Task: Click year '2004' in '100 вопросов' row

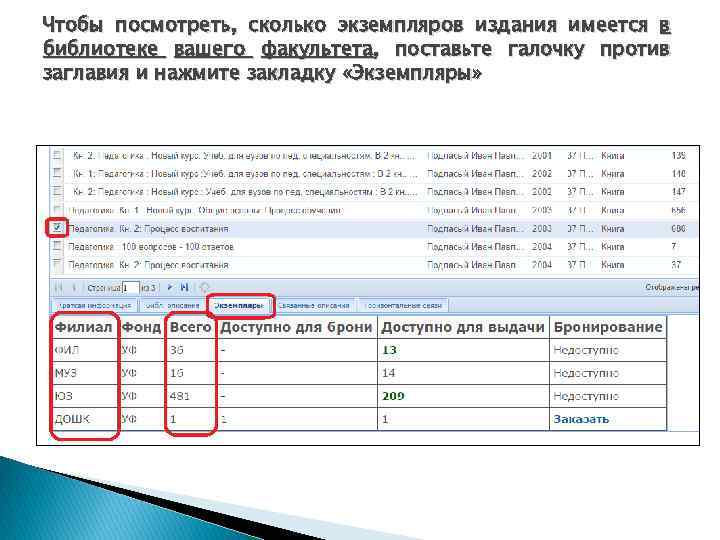Action: 542,247
